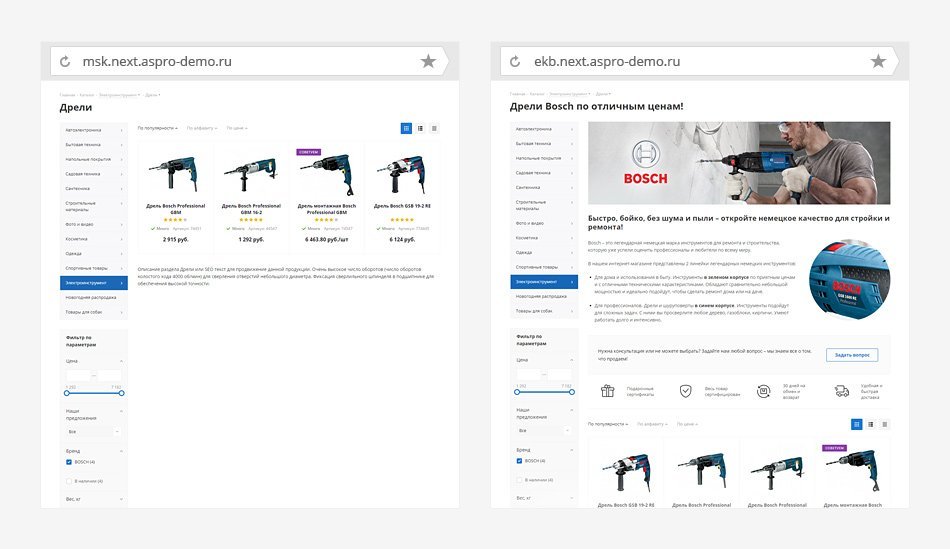Reload the ekb.next.aspro-demo.ru page
Viewport: 950px width, 549px height.
tap(515, 61)
